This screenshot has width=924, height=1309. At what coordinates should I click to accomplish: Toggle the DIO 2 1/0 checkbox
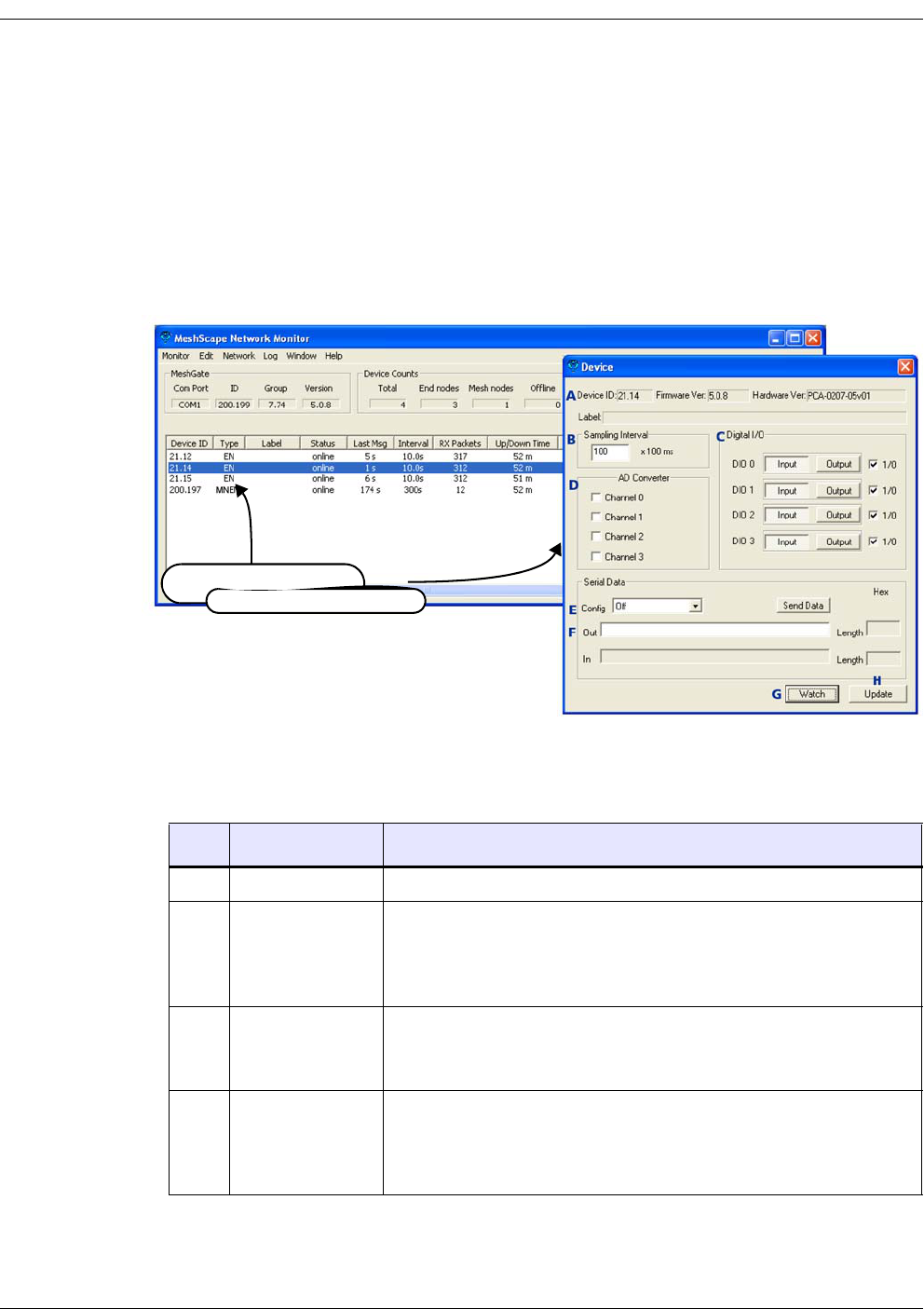click(873, 514)
